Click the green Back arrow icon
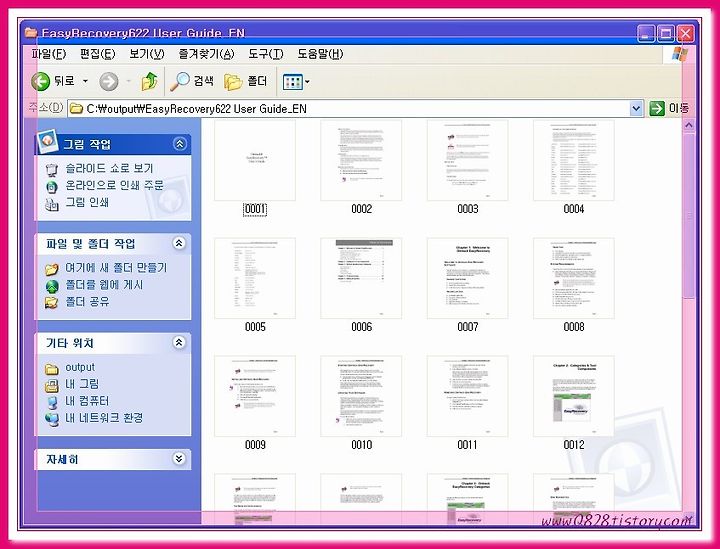 [40, 82]
